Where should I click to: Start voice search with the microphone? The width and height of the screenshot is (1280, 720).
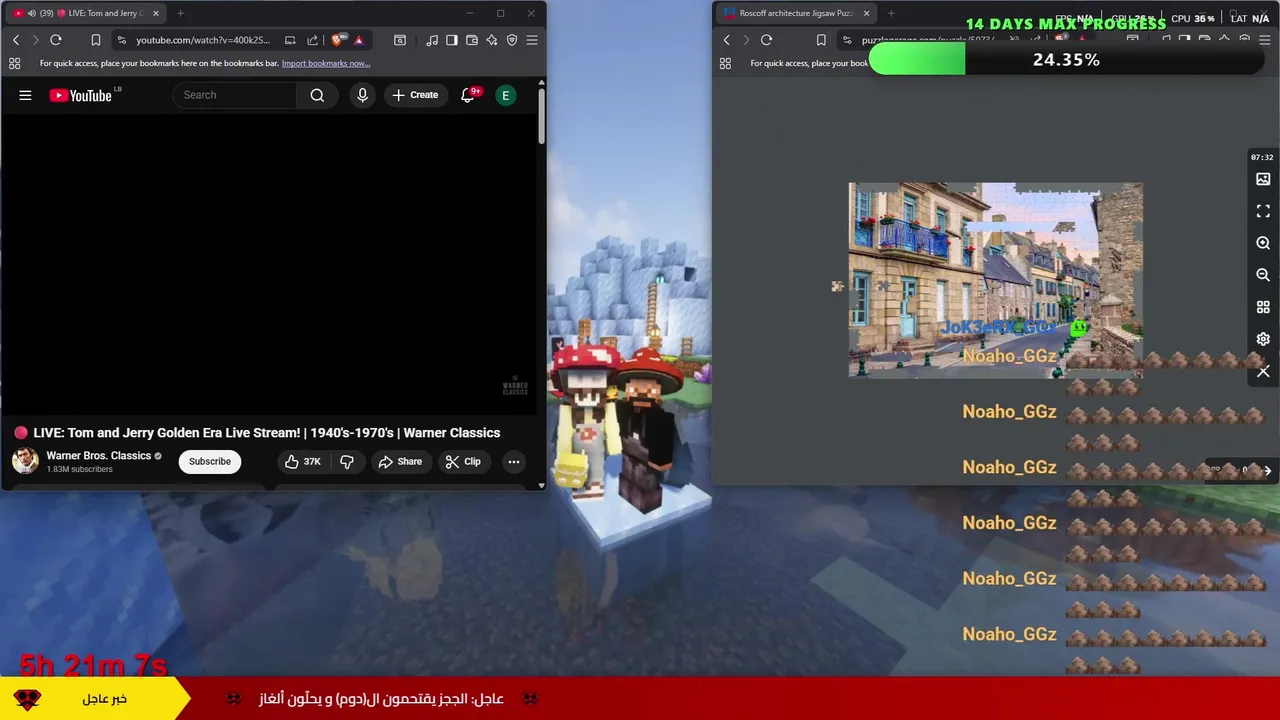click(x=362, y=95)
